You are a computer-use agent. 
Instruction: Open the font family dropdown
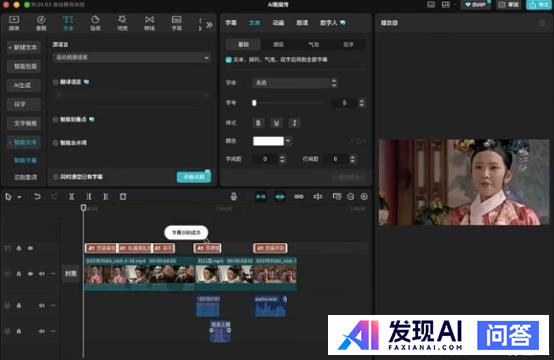(295, 83)
